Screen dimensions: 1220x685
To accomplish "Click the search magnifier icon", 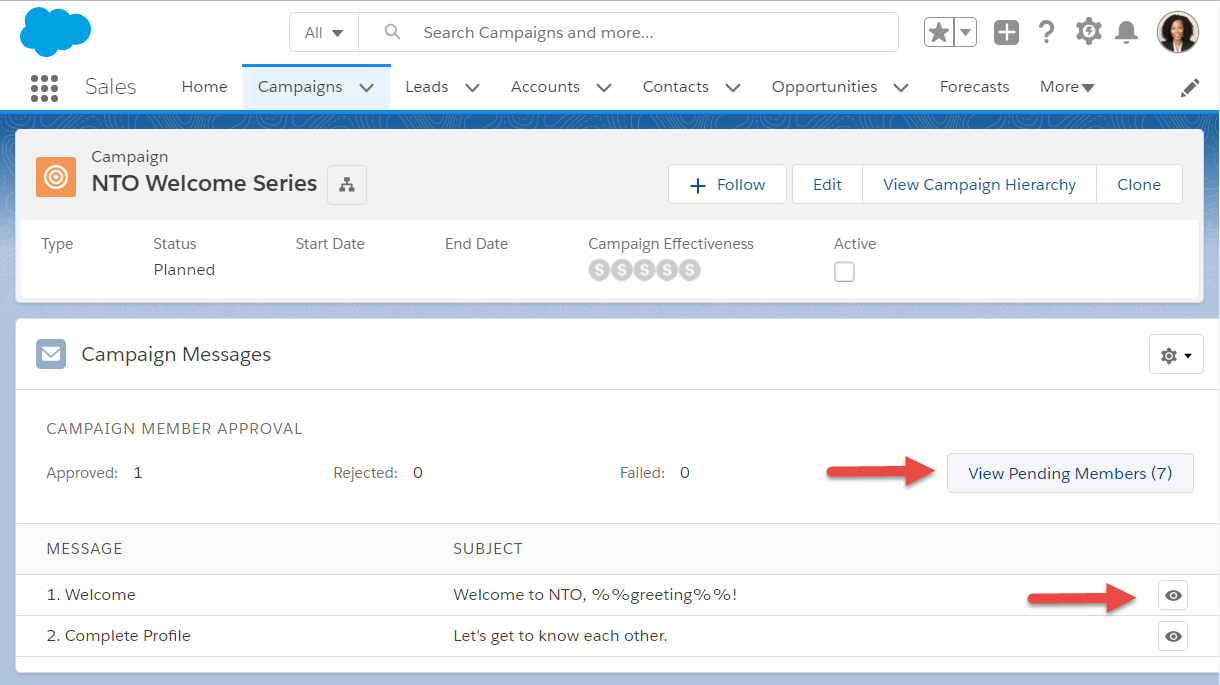I will 392,32.
